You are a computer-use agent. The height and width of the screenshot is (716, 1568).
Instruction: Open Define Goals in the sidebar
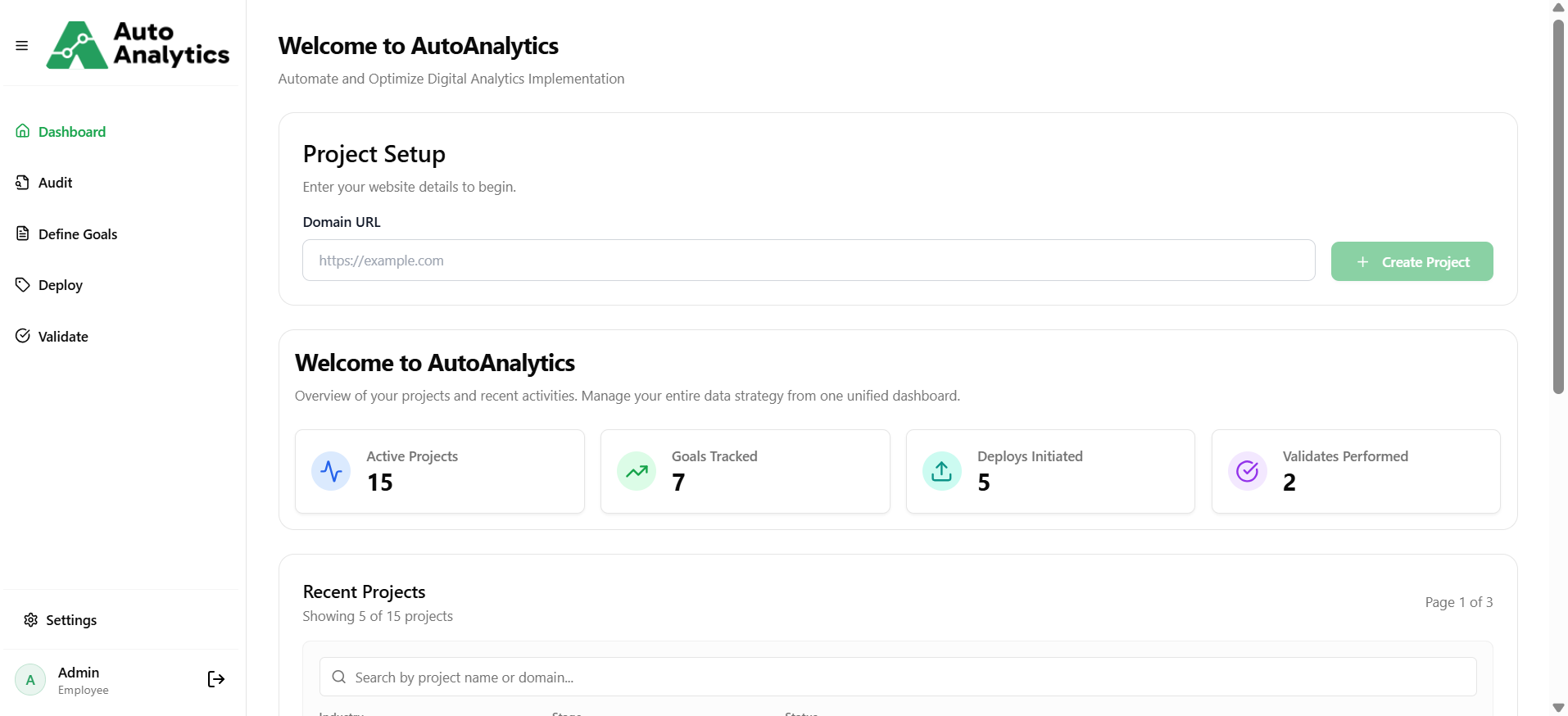(78, 234)
